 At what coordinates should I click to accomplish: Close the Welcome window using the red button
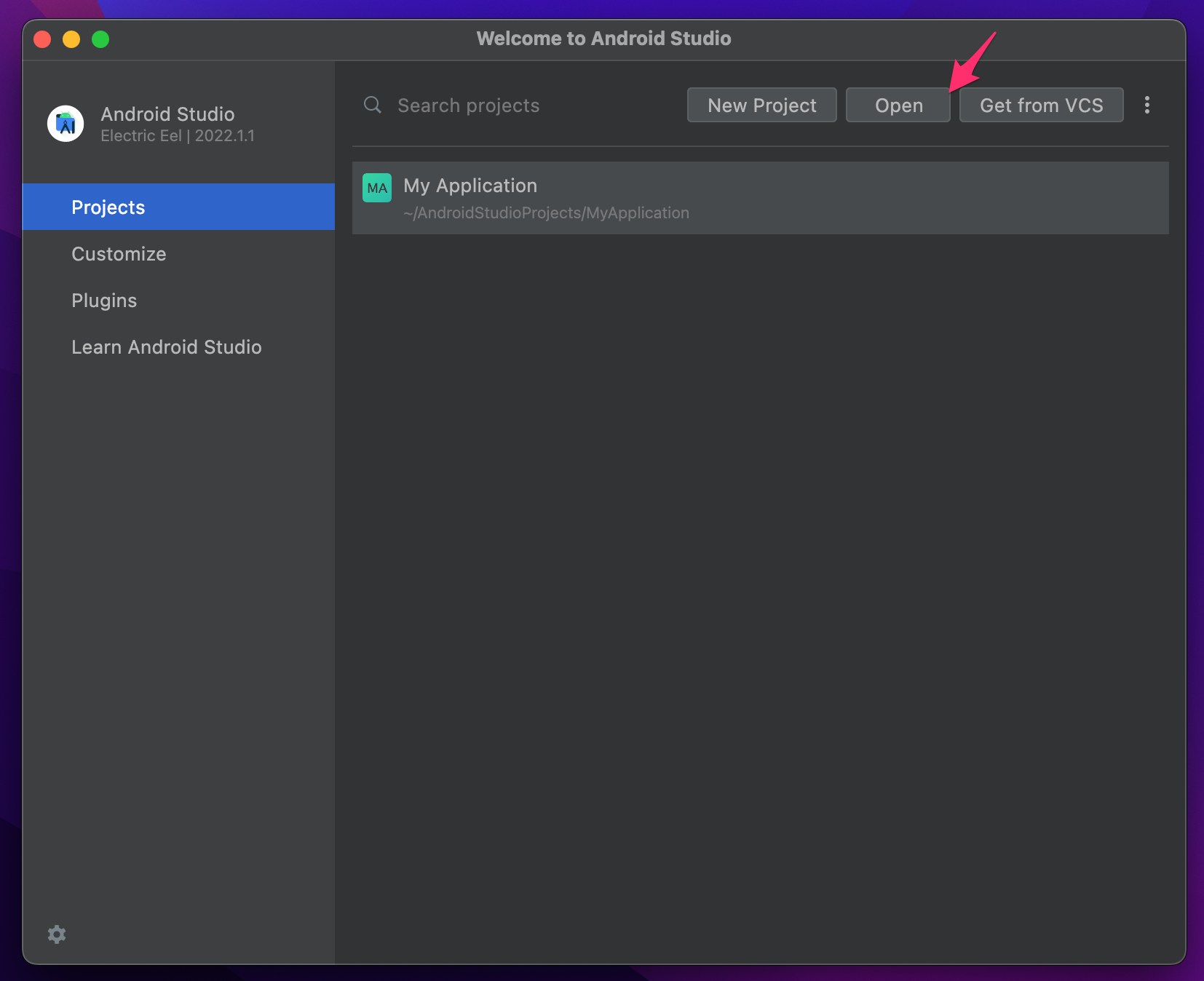click(x=42, y=39)
